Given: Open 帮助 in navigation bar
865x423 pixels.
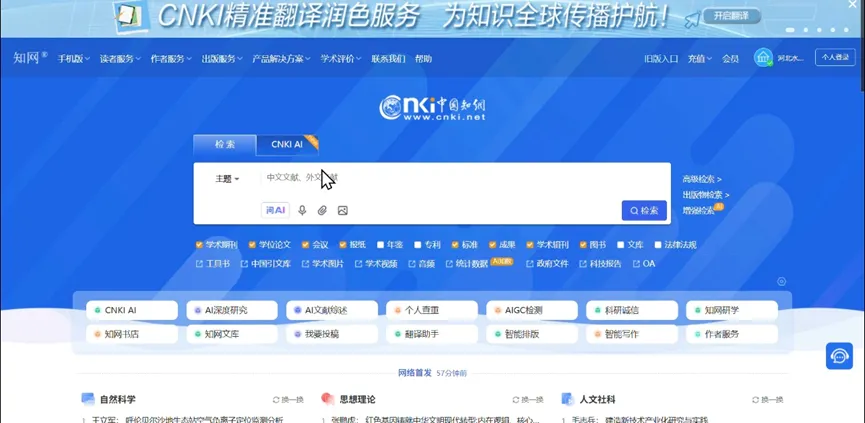Looking at the screenshot, I should (x=423, y=58).
